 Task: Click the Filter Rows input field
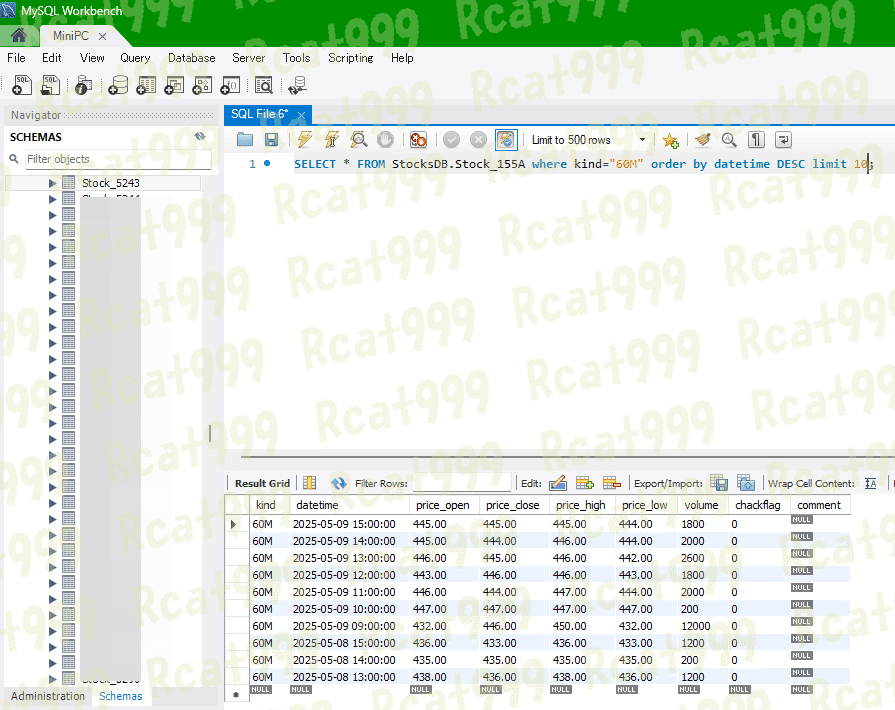461,483
